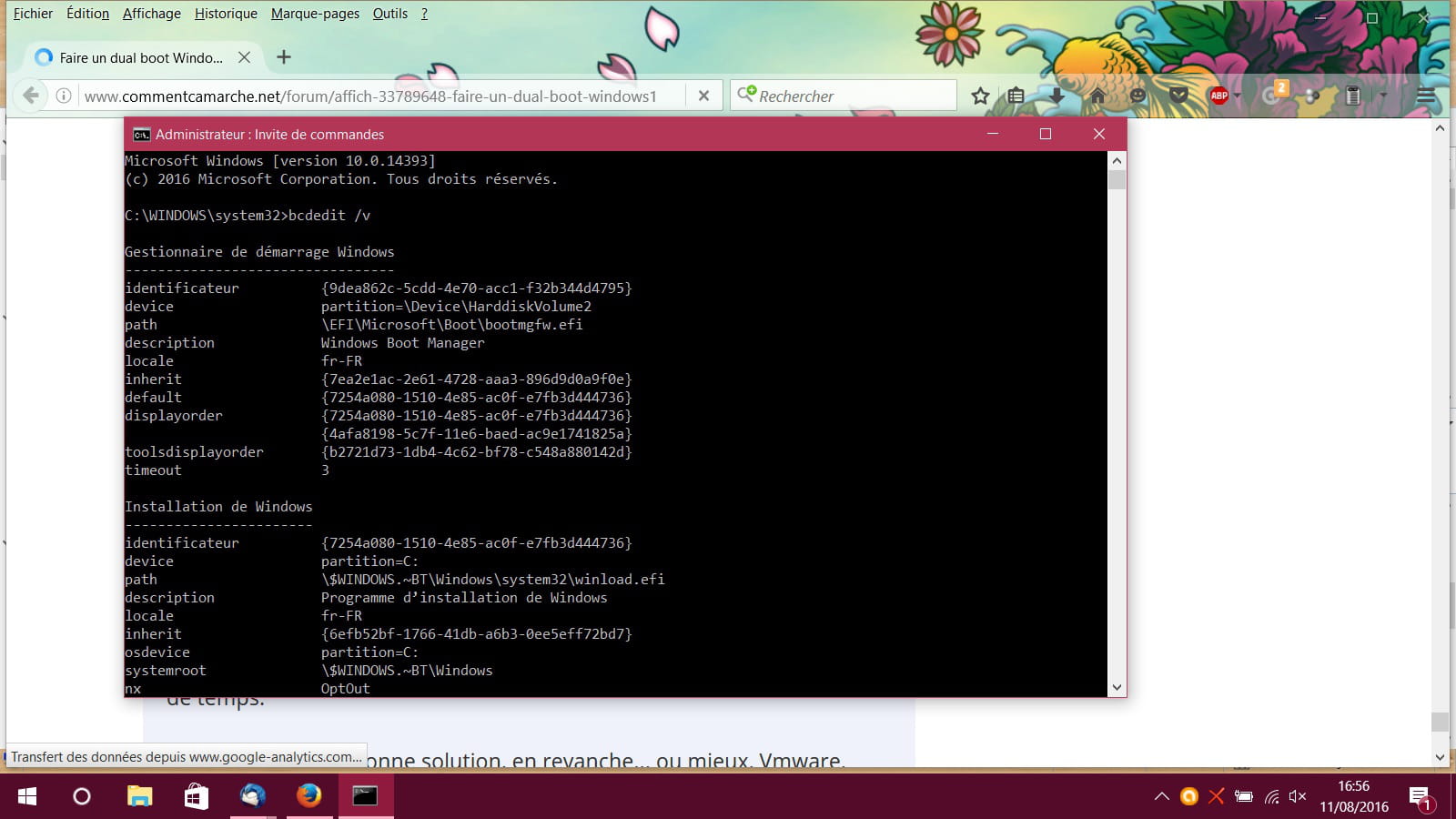Open the Outils menu

389,14
